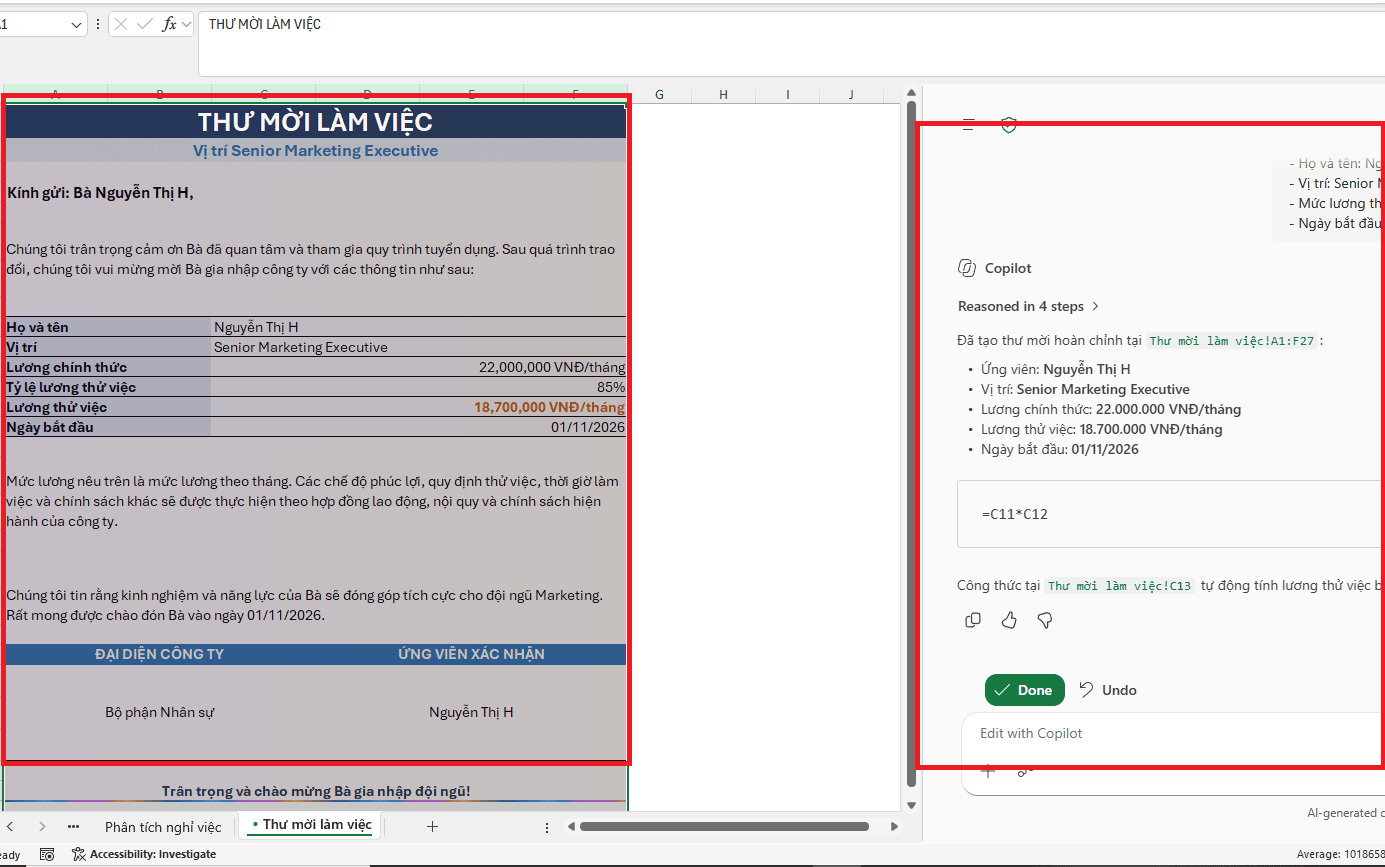Click the =C11*C12 code block
Screen dimensions: 1385x867
click(1170, 514)
